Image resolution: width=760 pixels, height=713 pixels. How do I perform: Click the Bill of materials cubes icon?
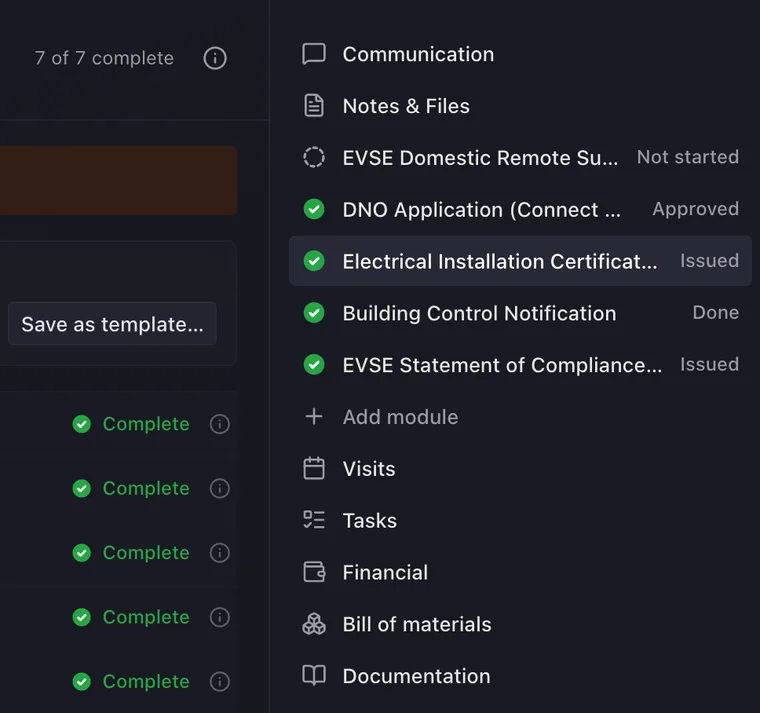coord(314,624)
